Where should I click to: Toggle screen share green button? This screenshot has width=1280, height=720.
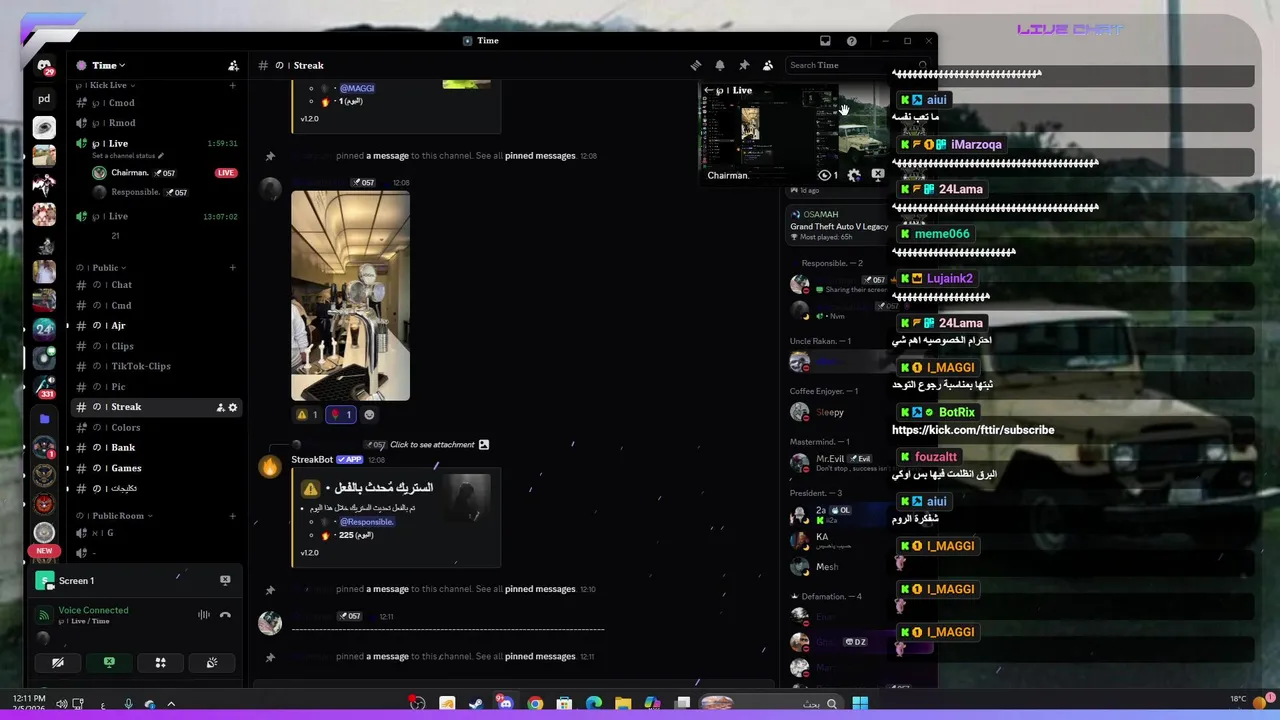[109, 662]
